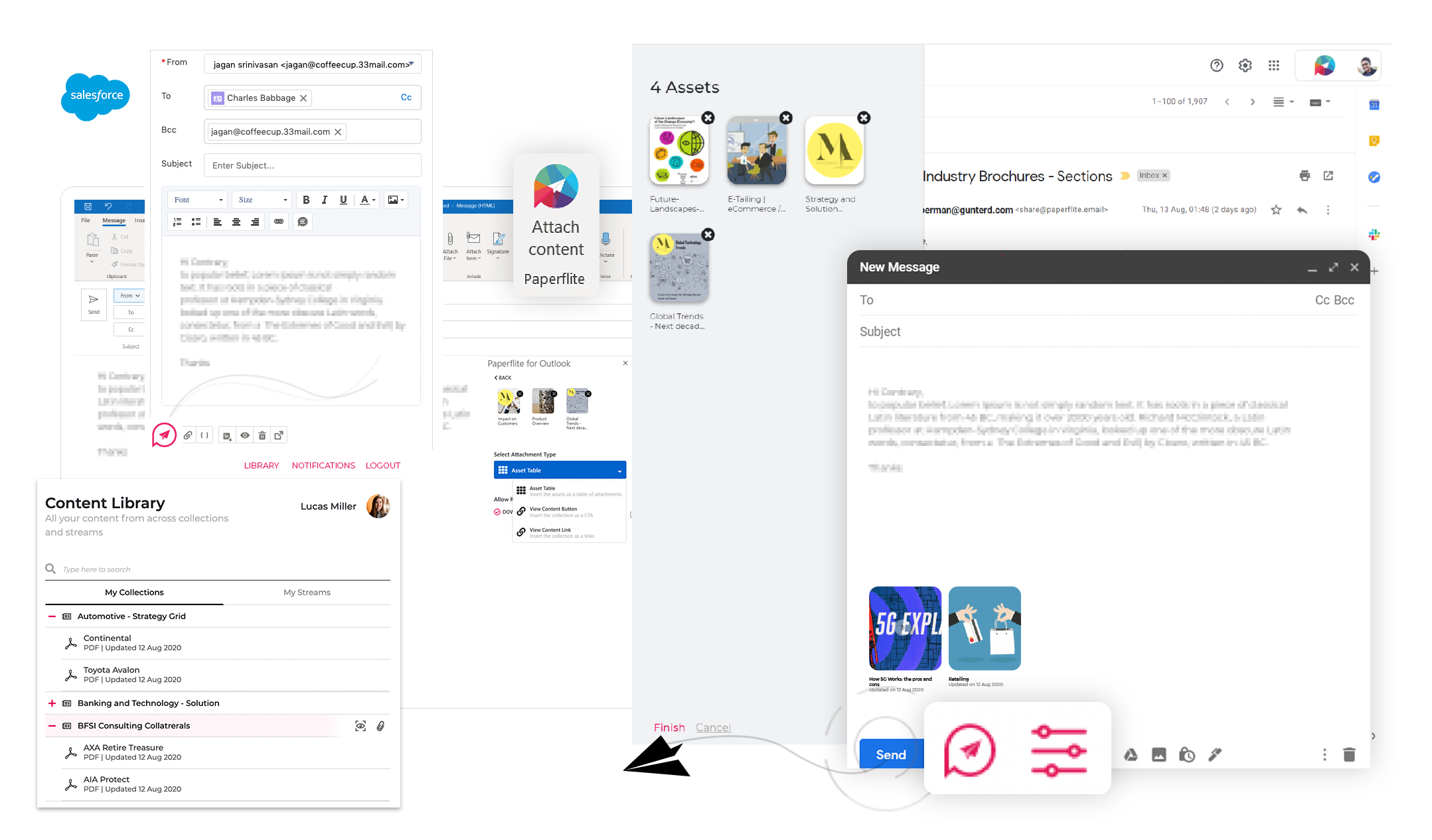Click the LIBRARY tab in Paperflite panel
This screenshot has width=1432, height=840.
coord(260,464)
